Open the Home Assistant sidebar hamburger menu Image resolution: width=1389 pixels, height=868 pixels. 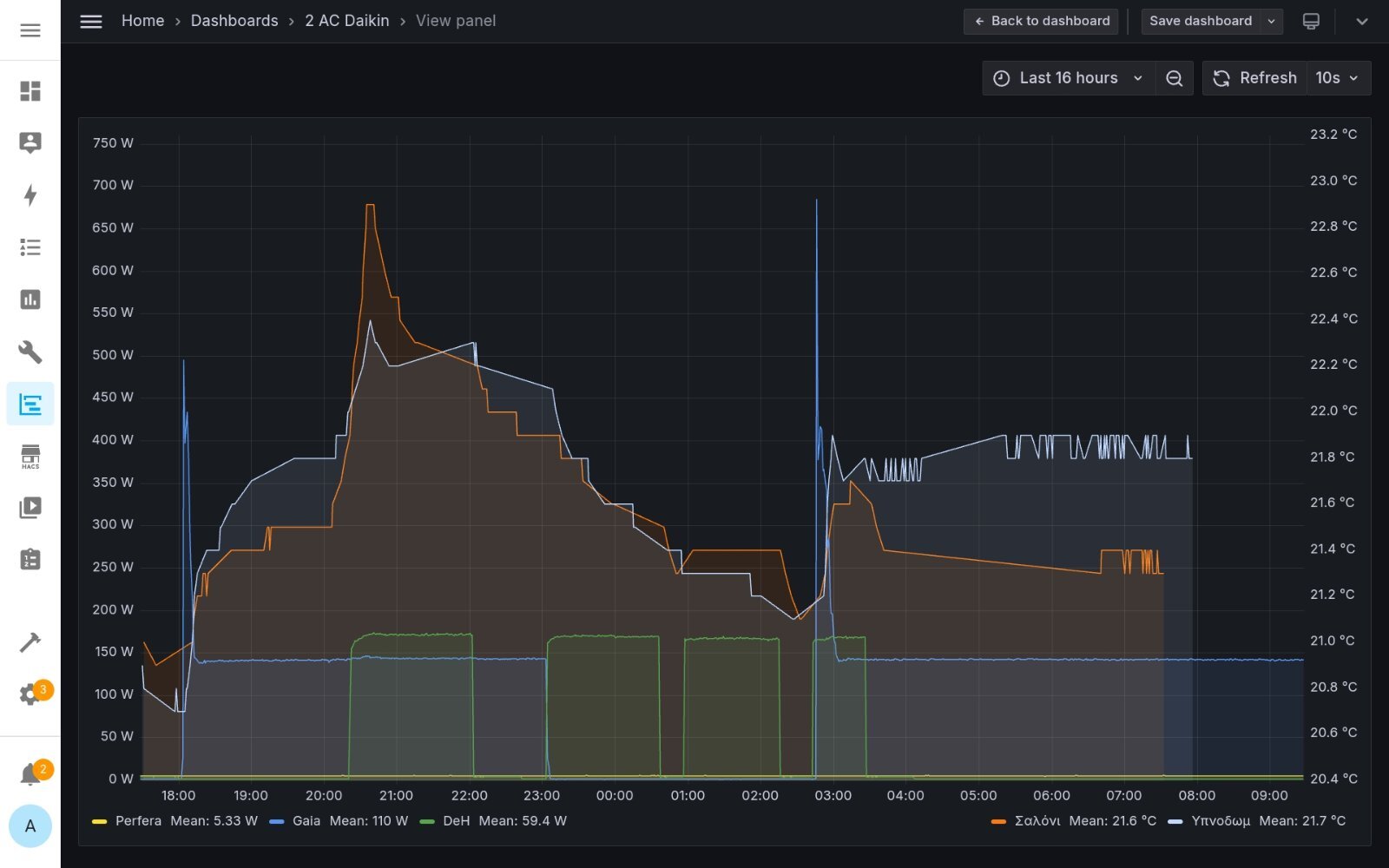pos(30,30)
